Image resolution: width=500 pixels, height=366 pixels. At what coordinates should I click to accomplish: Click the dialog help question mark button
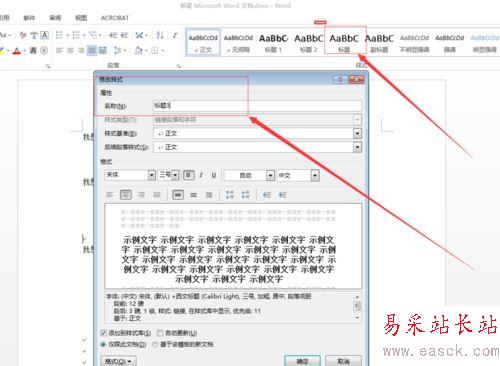pos(340,79)
